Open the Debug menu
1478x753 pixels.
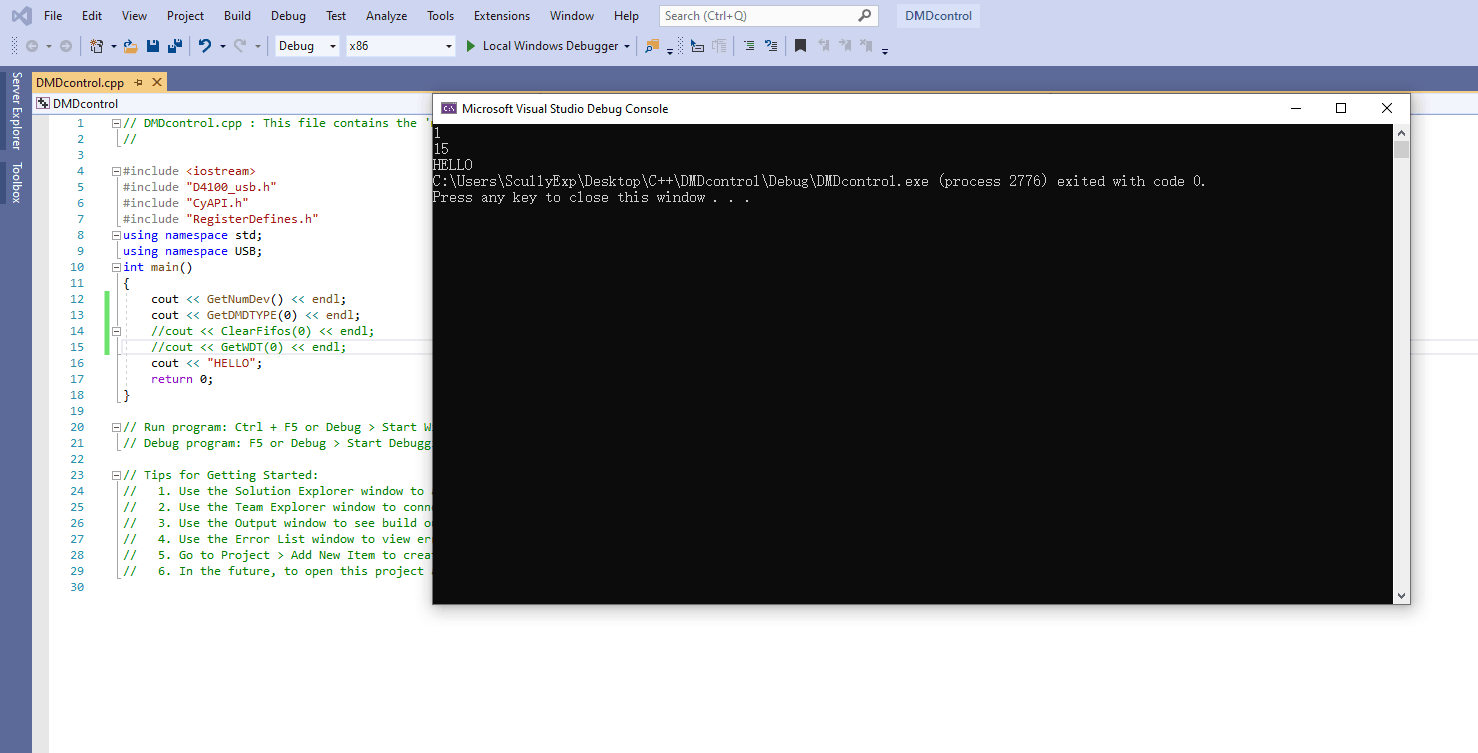[x=288, y=15]
